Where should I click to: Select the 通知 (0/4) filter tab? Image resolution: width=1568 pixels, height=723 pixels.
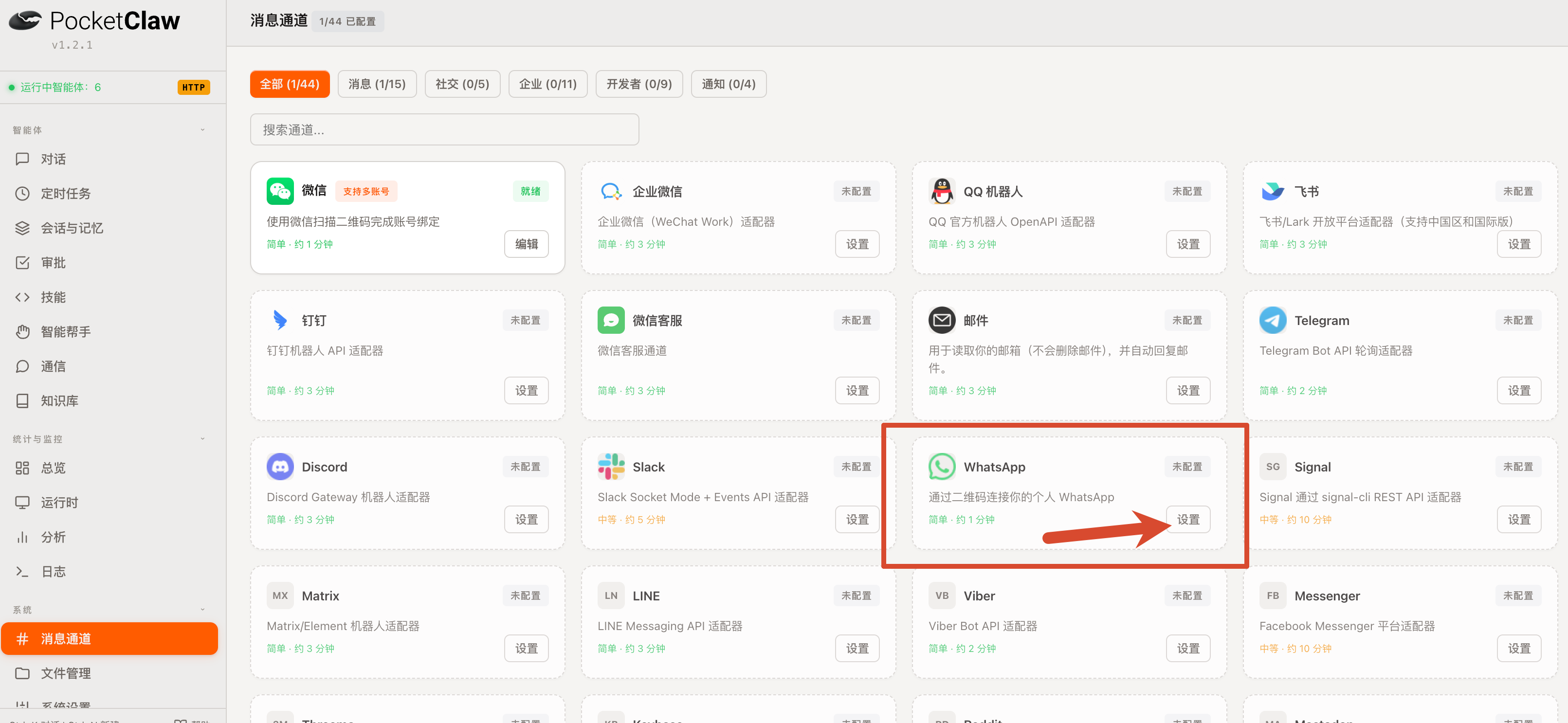pyautogui.click(x=729, y=84)
